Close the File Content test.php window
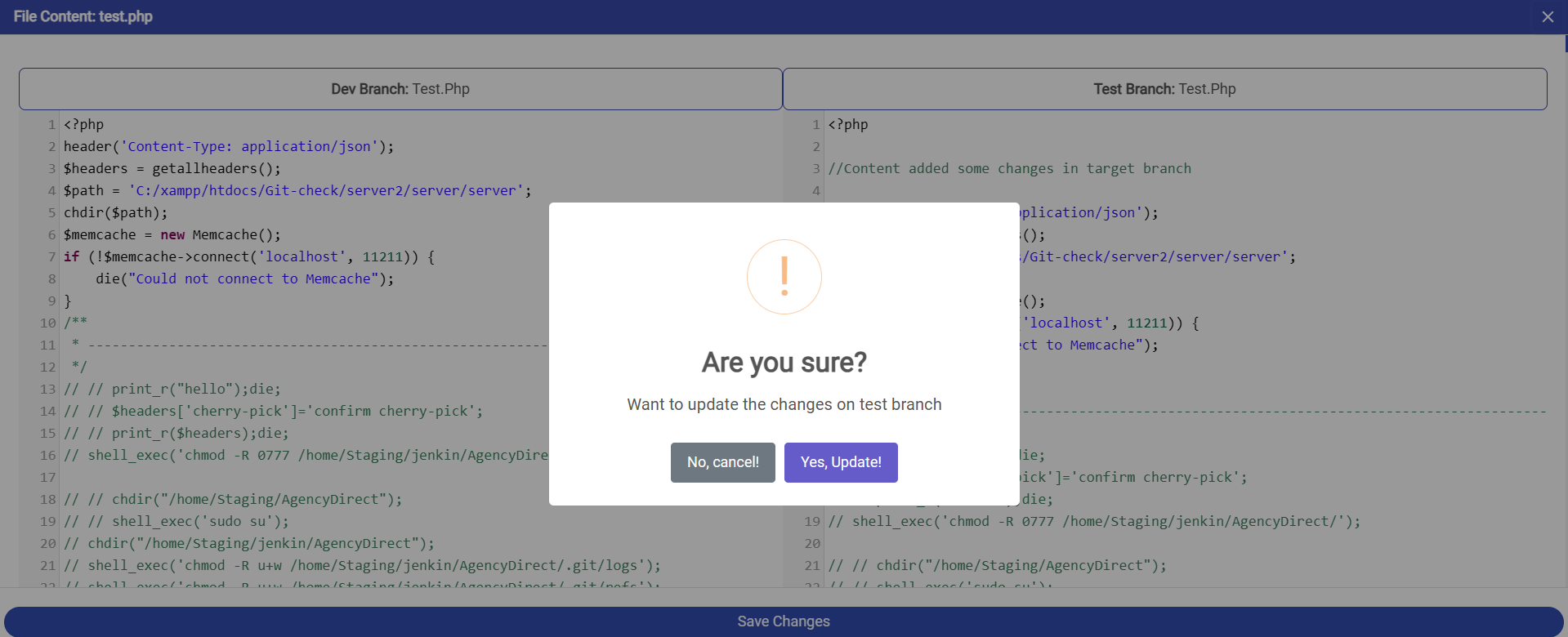 [1547, 17]
